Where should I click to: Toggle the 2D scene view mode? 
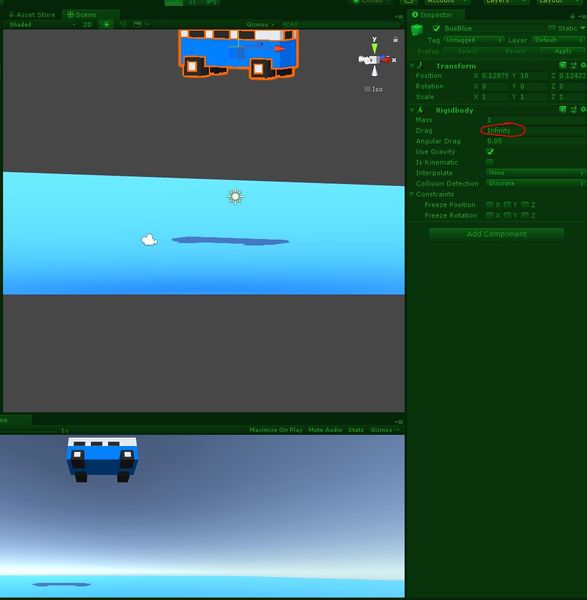(87, 24)
